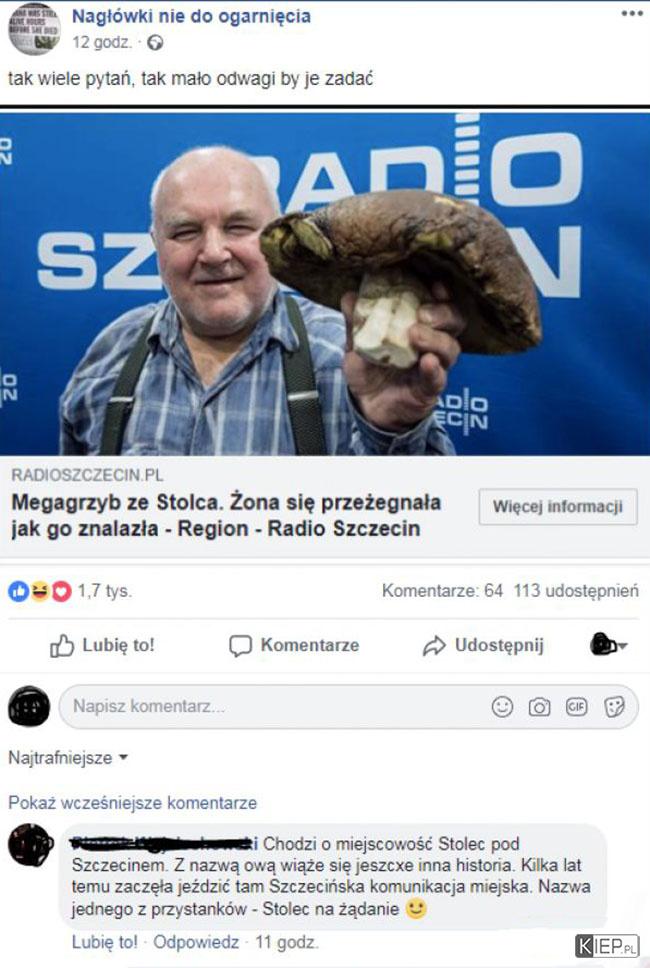This screenshot has height=968, width=650.
Task: Click the blue like reaction icon
Action: click(19, 591)
